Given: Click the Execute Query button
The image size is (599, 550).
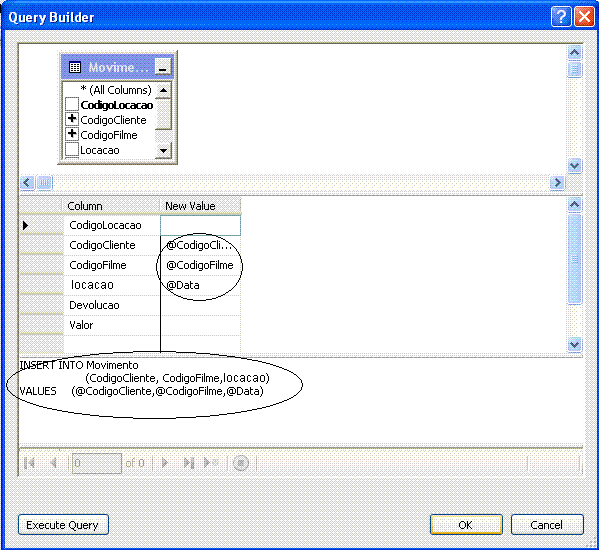Looking at the screenshot, I should pos(63,525).
